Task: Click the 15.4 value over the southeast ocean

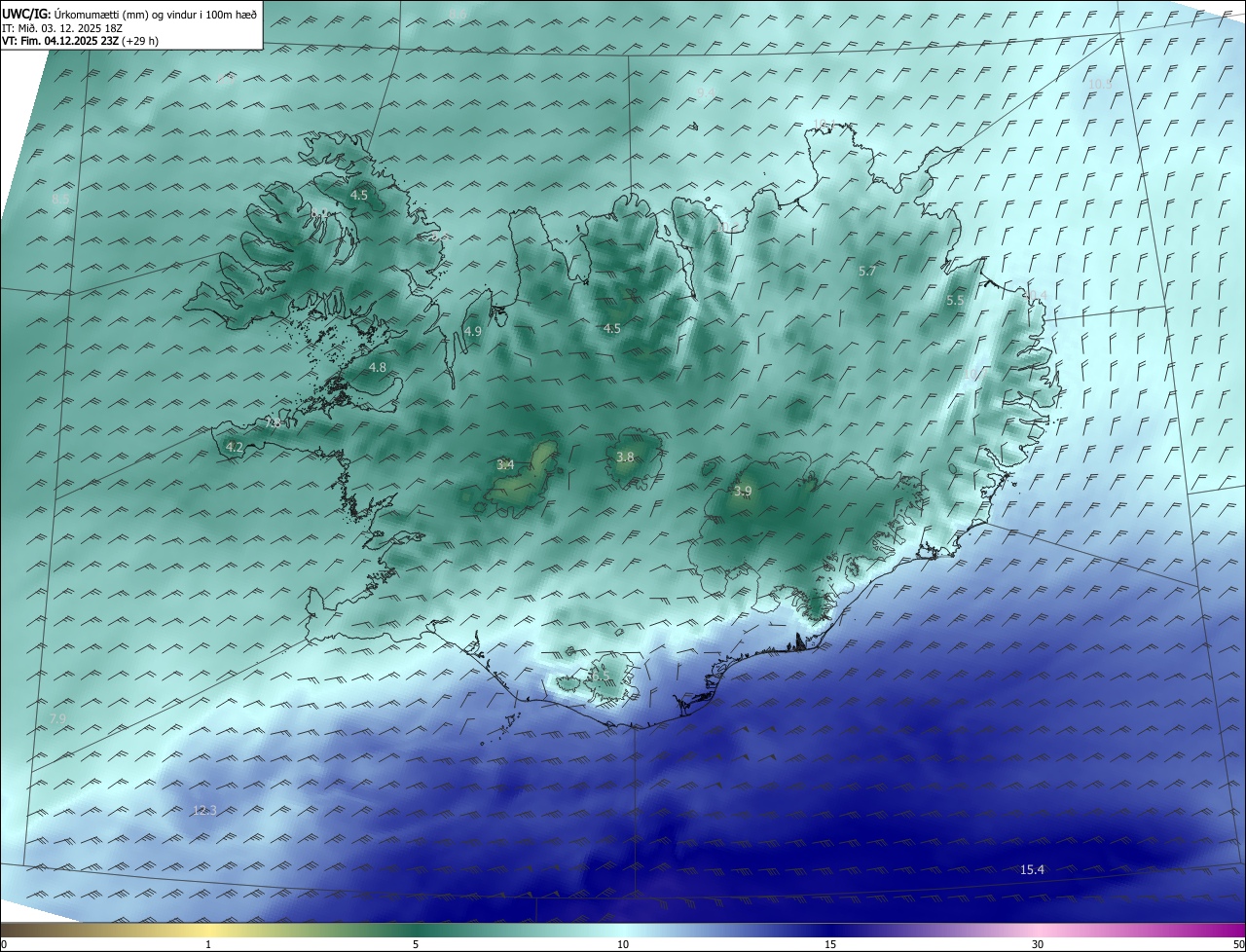Action: pyautogui.click(x=1032, y=869)
